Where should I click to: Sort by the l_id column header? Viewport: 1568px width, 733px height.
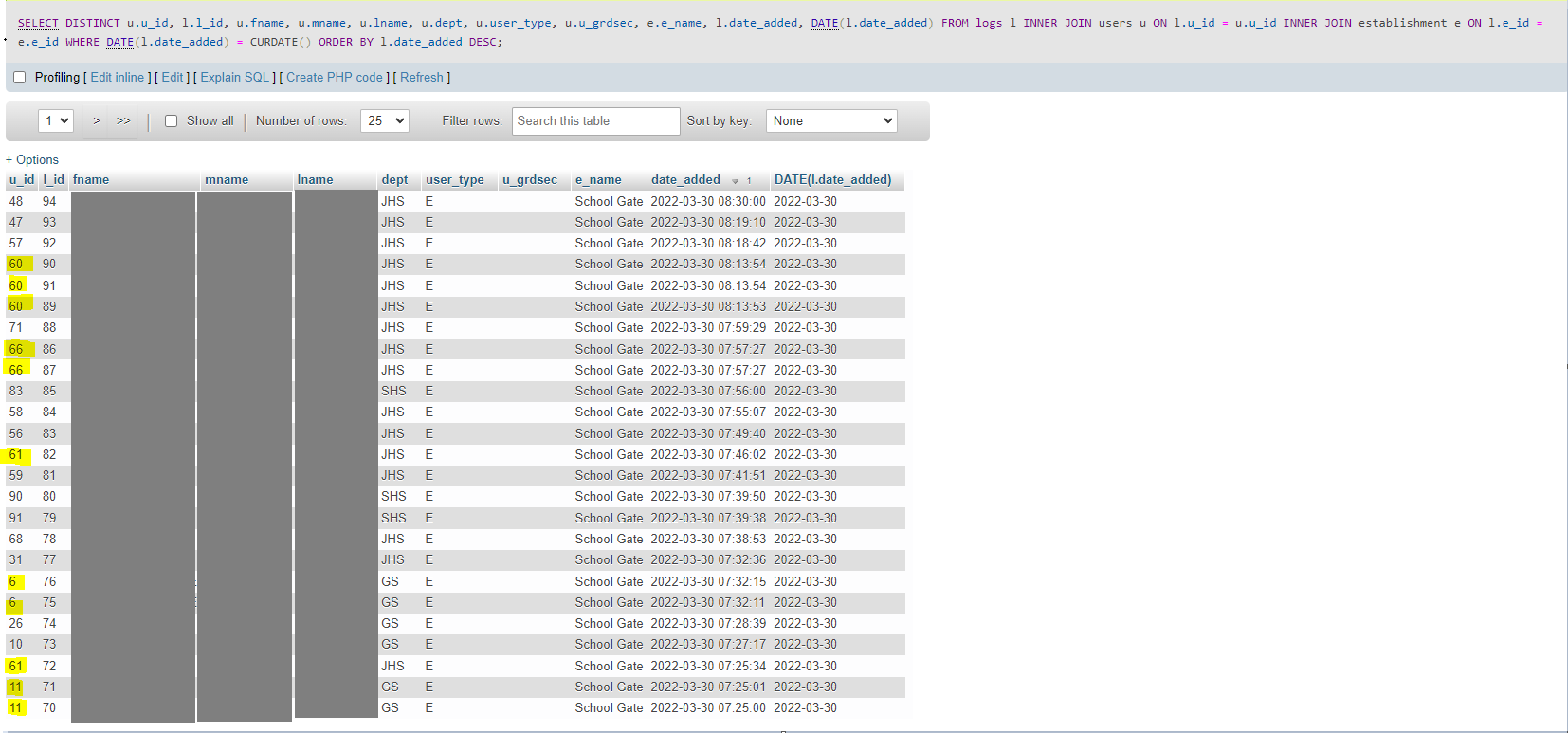click(x=53, y=180)
